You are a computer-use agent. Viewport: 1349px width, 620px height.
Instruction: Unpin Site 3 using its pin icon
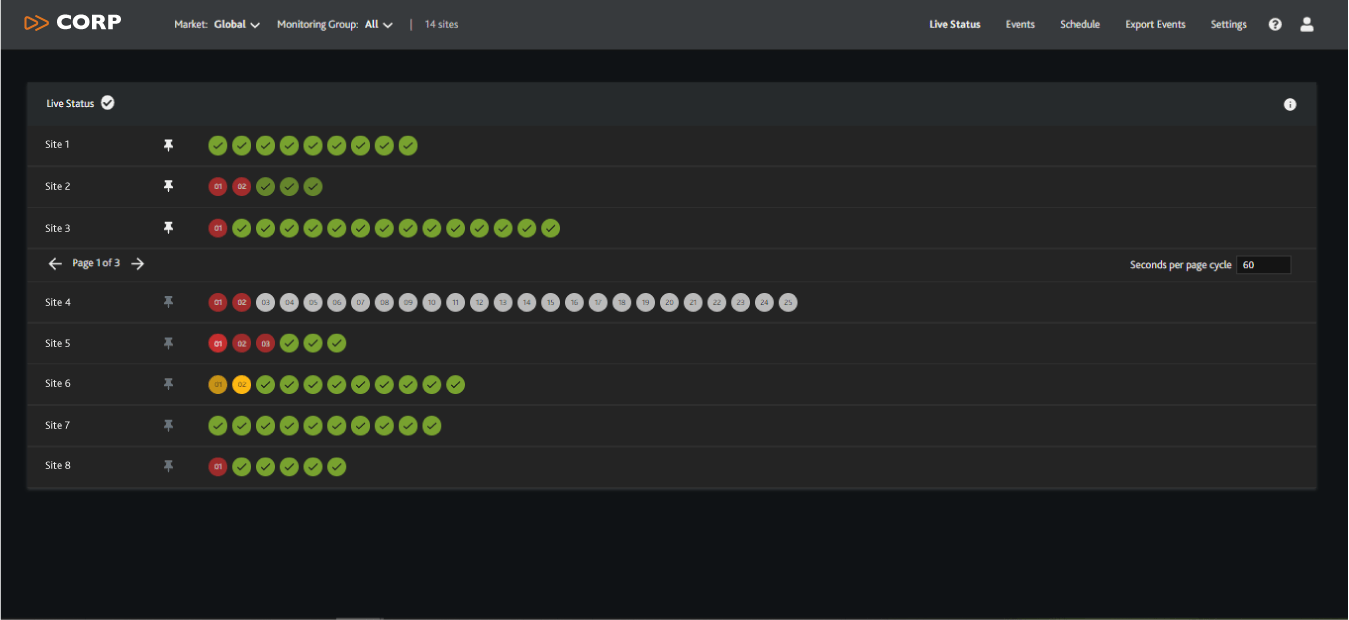168,228
